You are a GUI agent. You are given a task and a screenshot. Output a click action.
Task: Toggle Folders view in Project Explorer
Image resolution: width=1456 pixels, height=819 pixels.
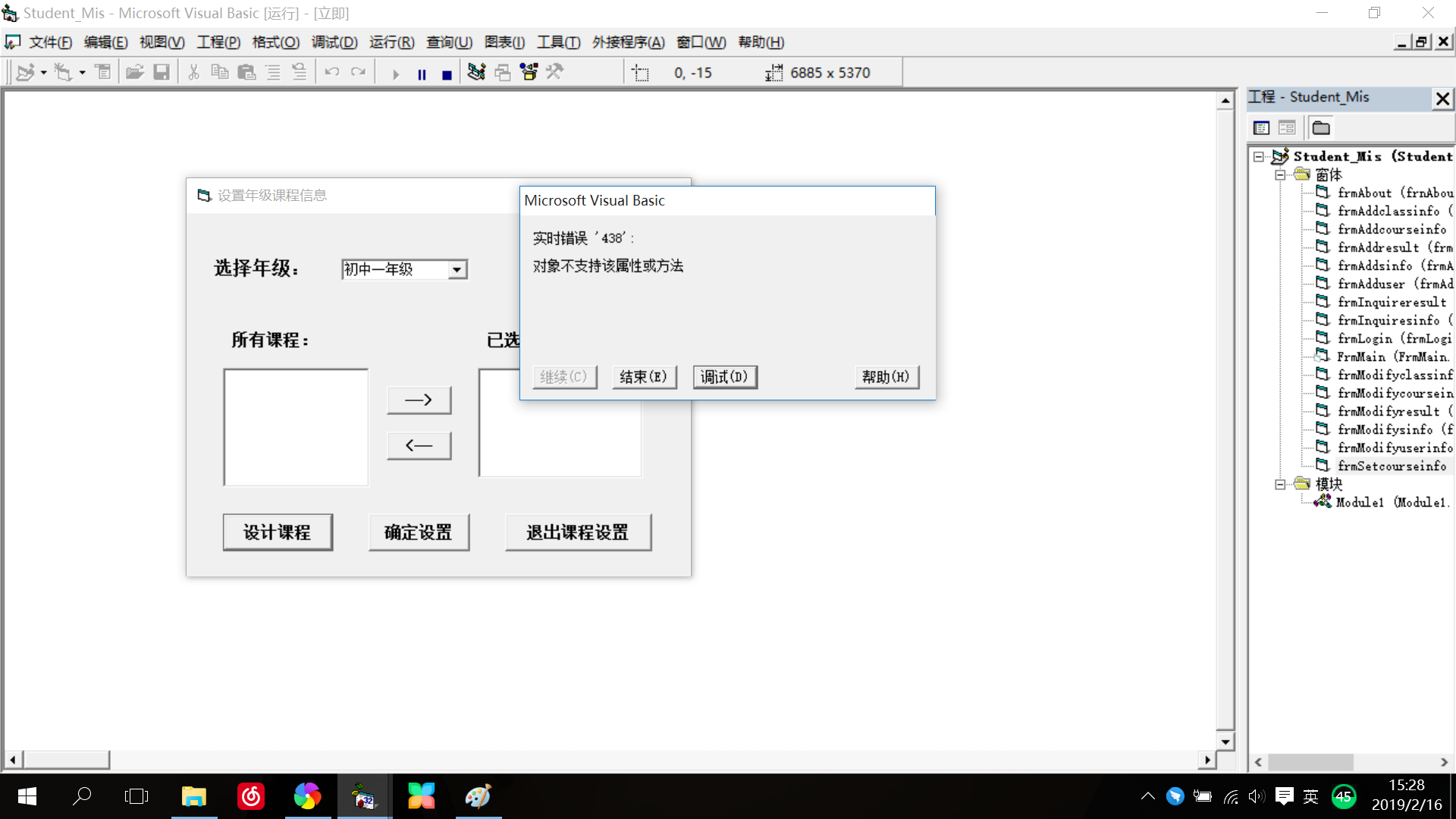pyautogui.click(x=1320, y=127)
